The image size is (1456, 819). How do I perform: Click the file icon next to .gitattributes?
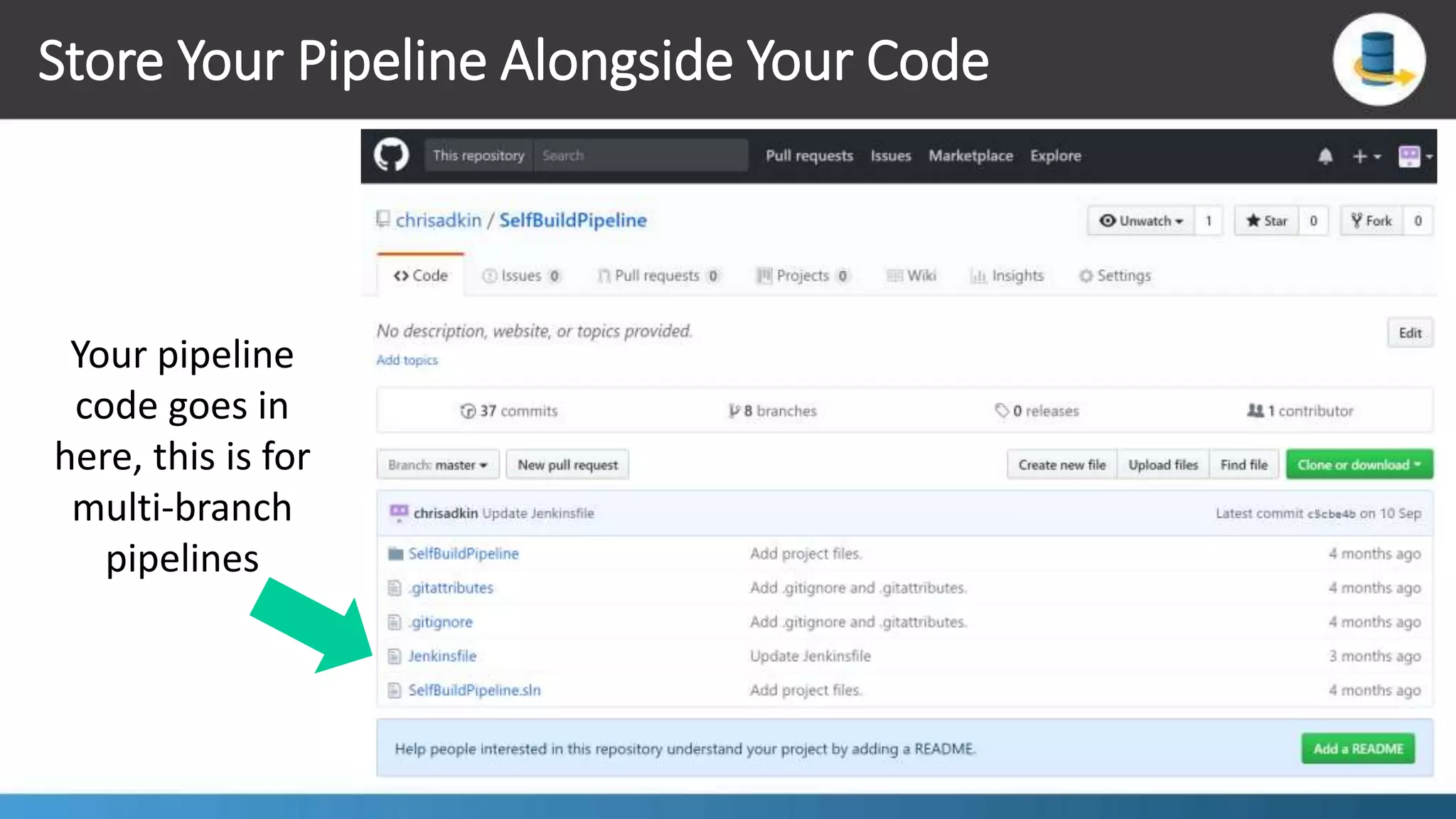tap(395, 588)
